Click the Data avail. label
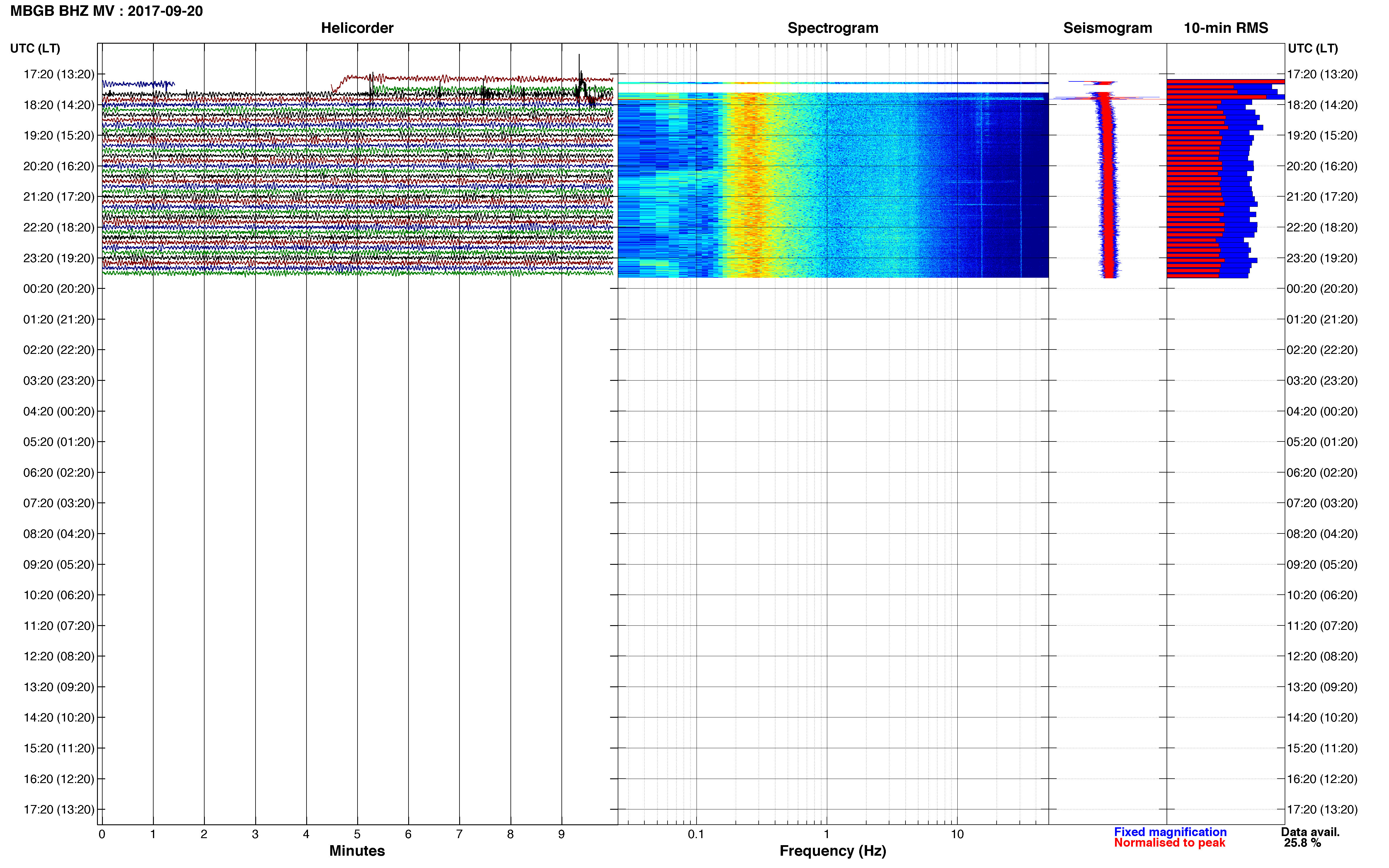The image size is (1389, 868). (1310, 832)
